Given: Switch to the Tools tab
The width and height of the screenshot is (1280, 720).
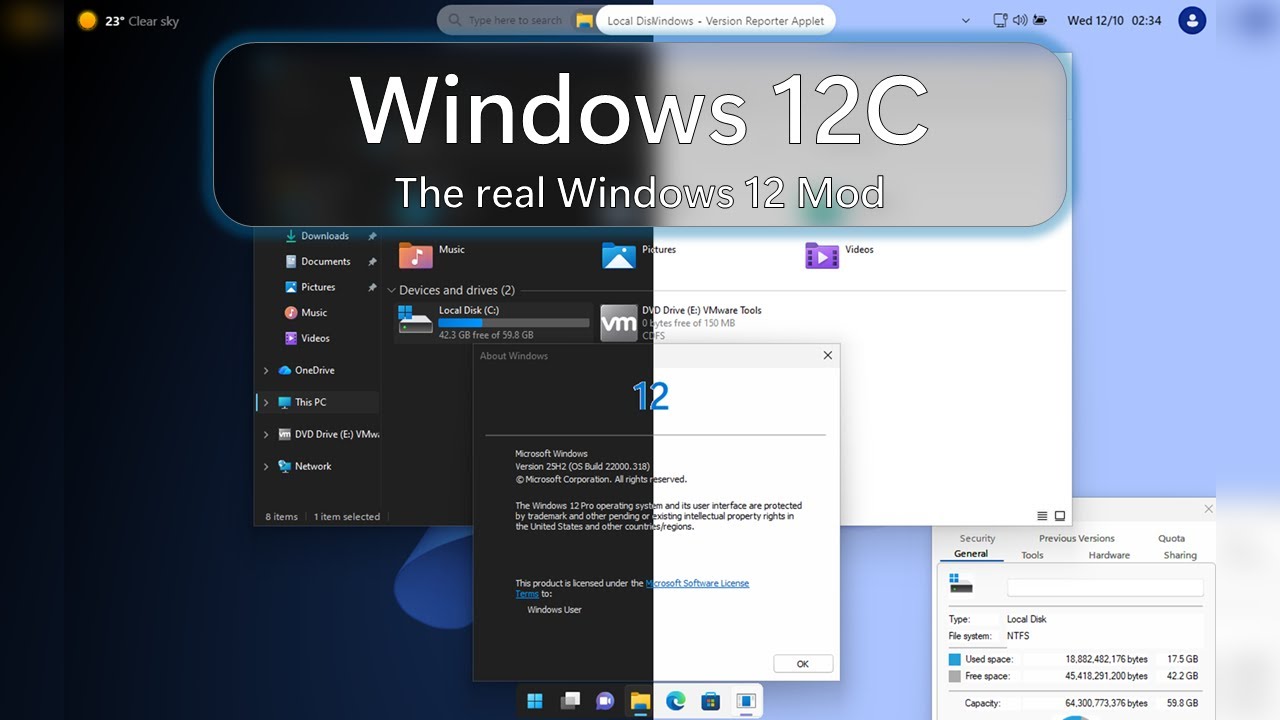Looking at the screenshot, I should 1032,555.
